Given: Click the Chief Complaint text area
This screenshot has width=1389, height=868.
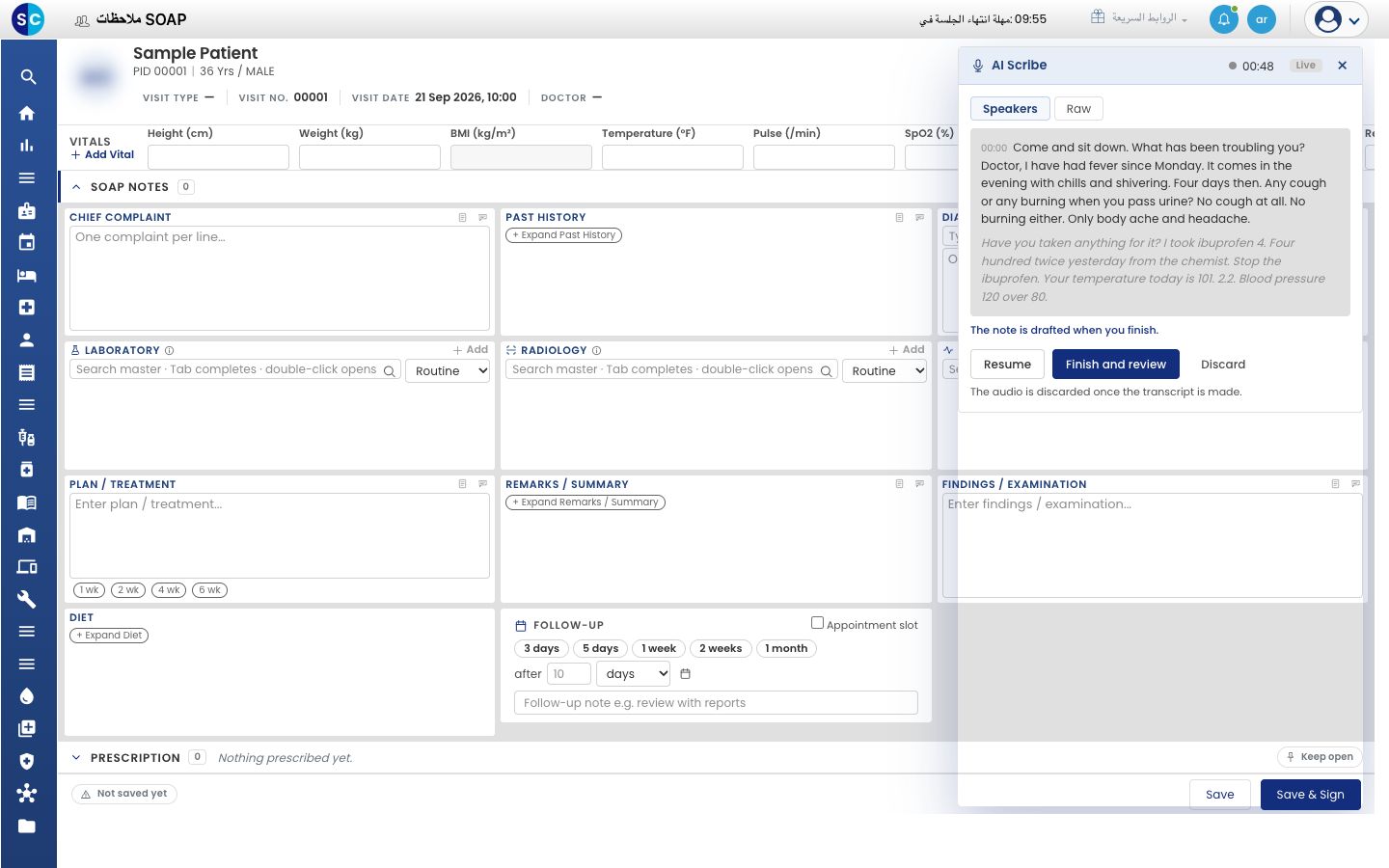Looking at the screenshot, I should (x=280, y=279).
